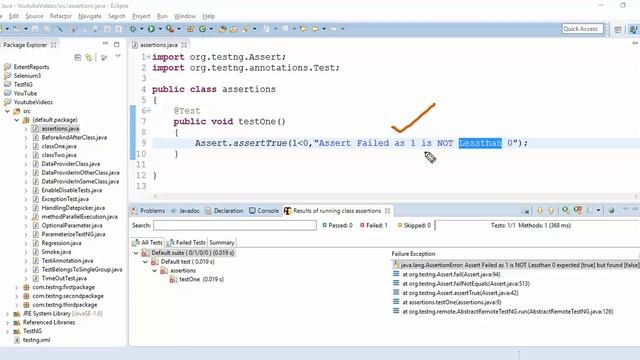Open the Window menu
This screenshot has width=640, height=360.
185,16
